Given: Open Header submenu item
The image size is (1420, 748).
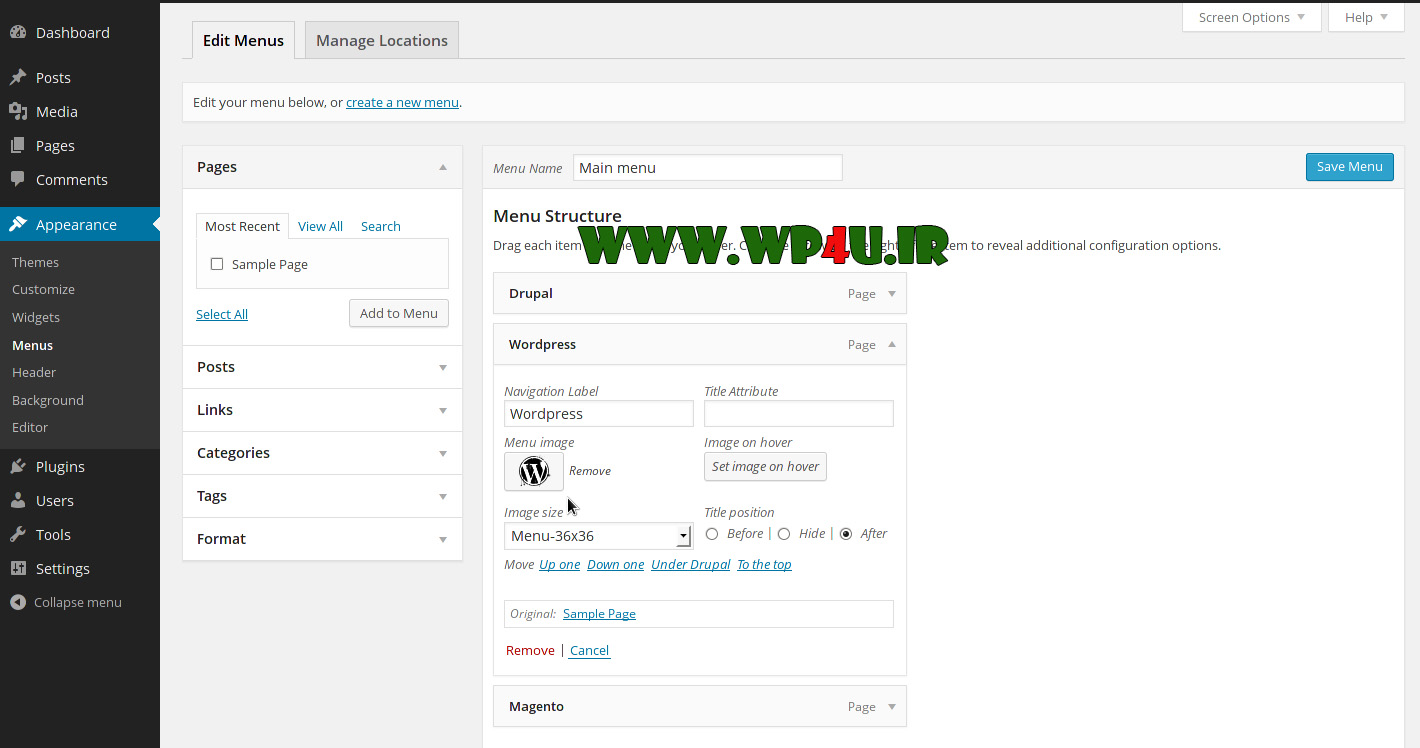Looking at the screenshot, I should tap(34, 372).
